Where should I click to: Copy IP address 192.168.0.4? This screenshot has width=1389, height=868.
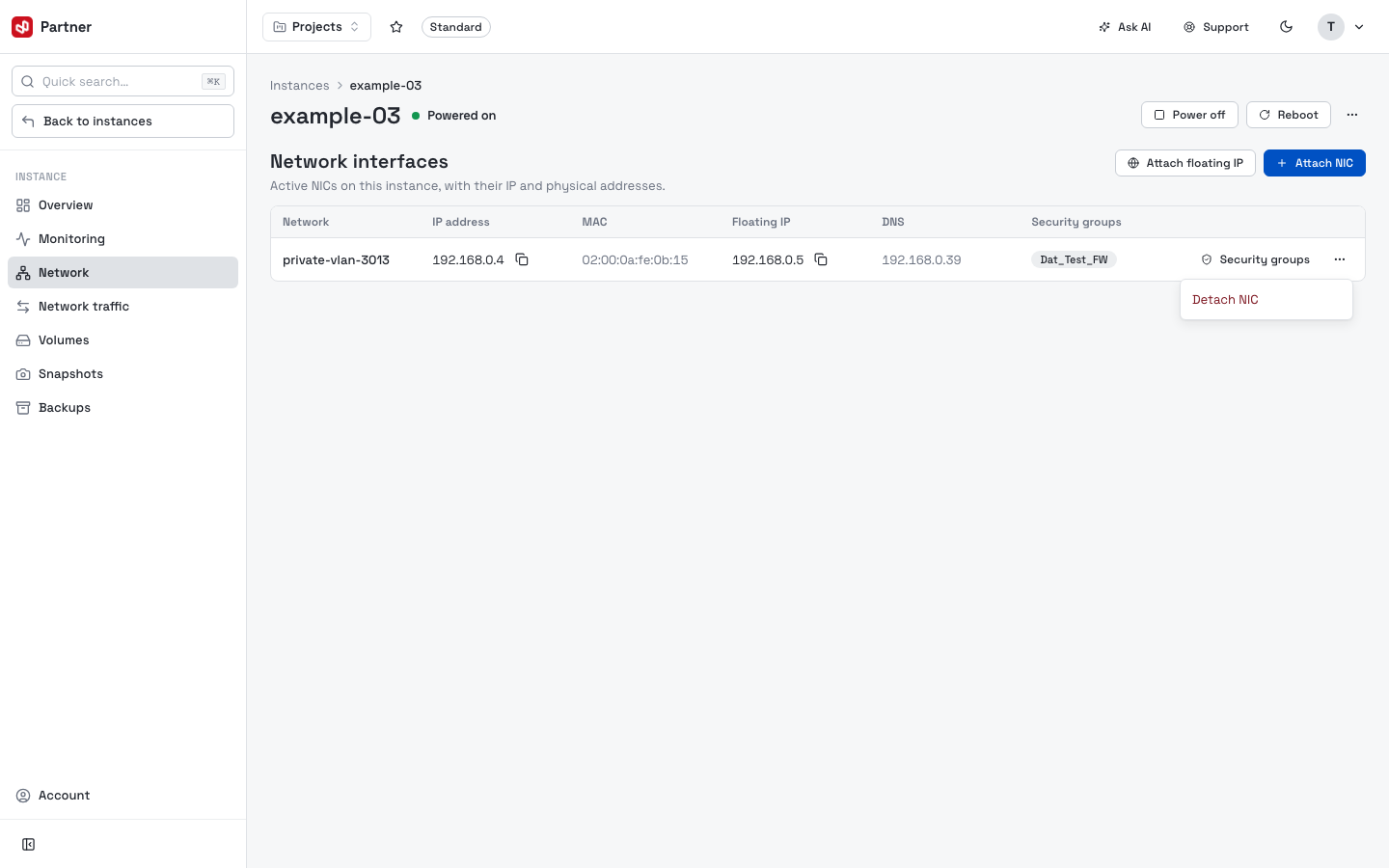click(522, 259)
